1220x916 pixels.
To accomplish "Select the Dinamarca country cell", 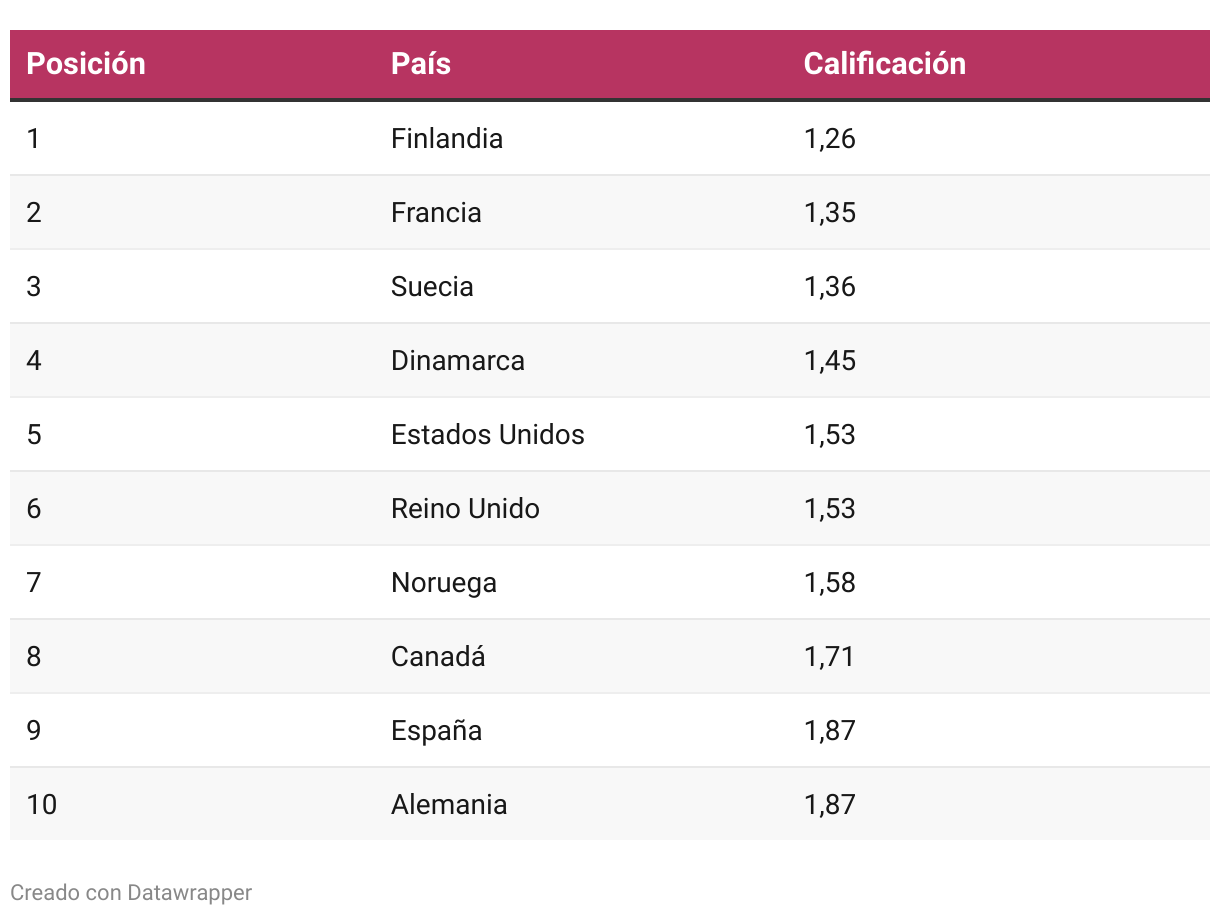I will point(458,360).
